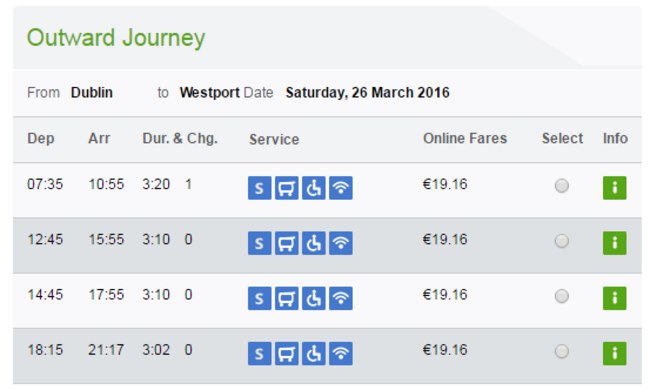The image size is (650, 390).
Task: Click wheelchair accessibility icon on 12:45 row
Action: tap(314, 243)
